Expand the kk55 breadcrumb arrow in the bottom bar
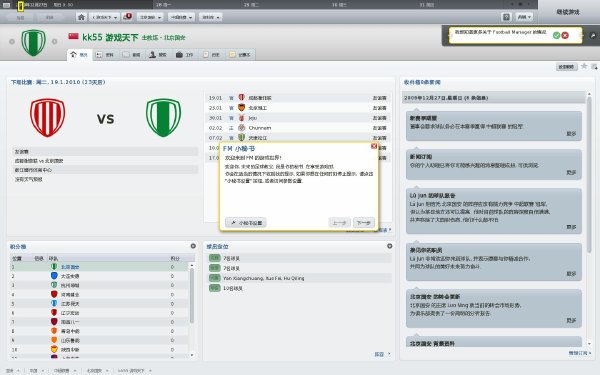This screenshot has height=375, width=600. click(x=150, y=370)
